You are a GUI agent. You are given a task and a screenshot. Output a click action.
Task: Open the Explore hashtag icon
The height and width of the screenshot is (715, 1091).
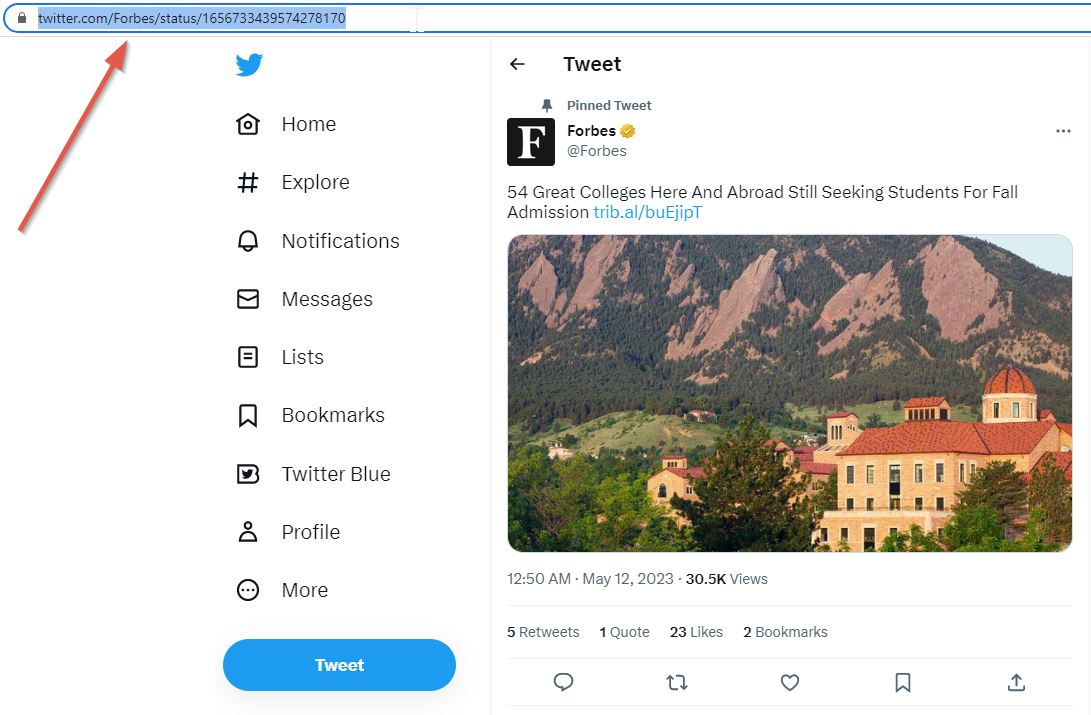tap(247, 182)
